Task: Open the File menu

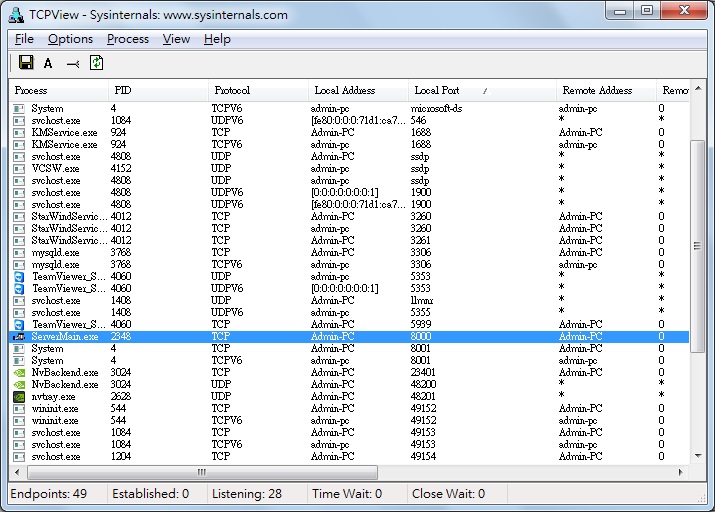Action: tap(24, 39)
